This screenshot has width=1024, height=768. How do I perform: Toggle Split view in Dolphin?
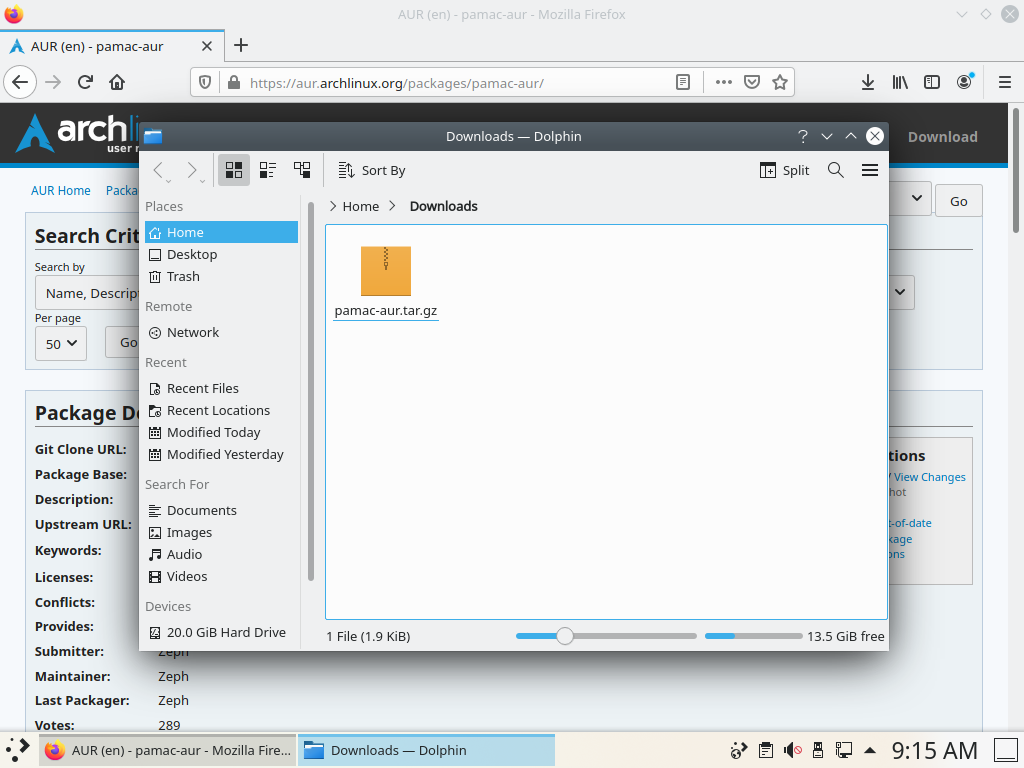tap(784, 170)
